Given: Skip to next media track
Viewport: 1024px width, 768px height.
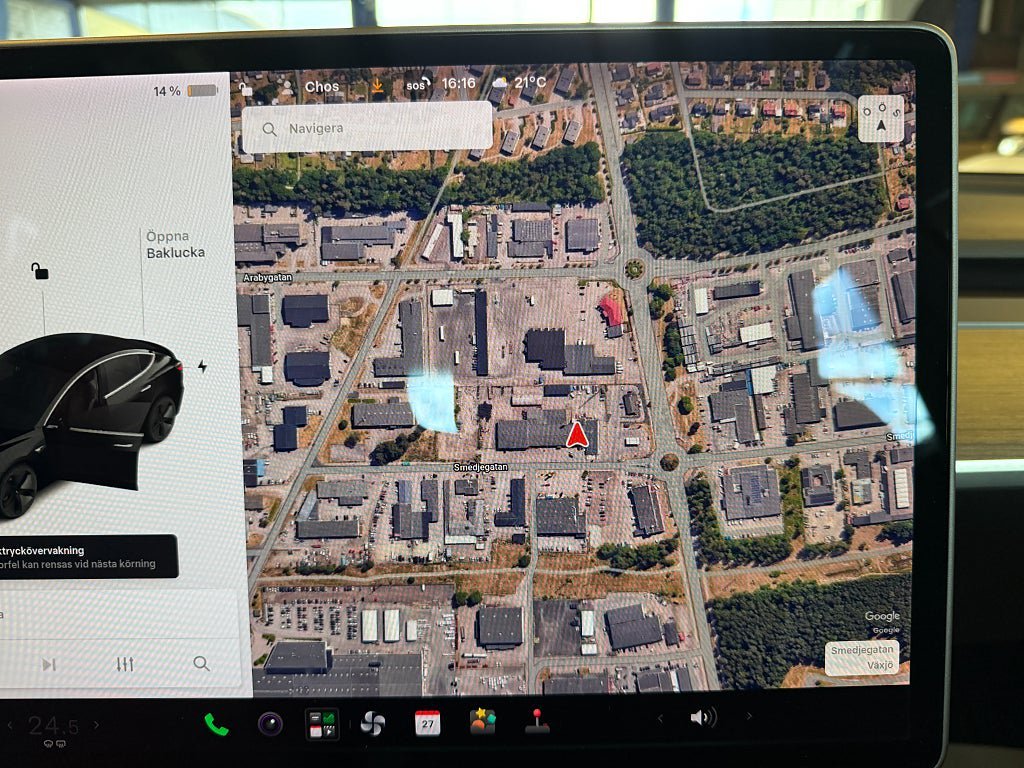Looking at the screenshot, I should pos(48,665).
